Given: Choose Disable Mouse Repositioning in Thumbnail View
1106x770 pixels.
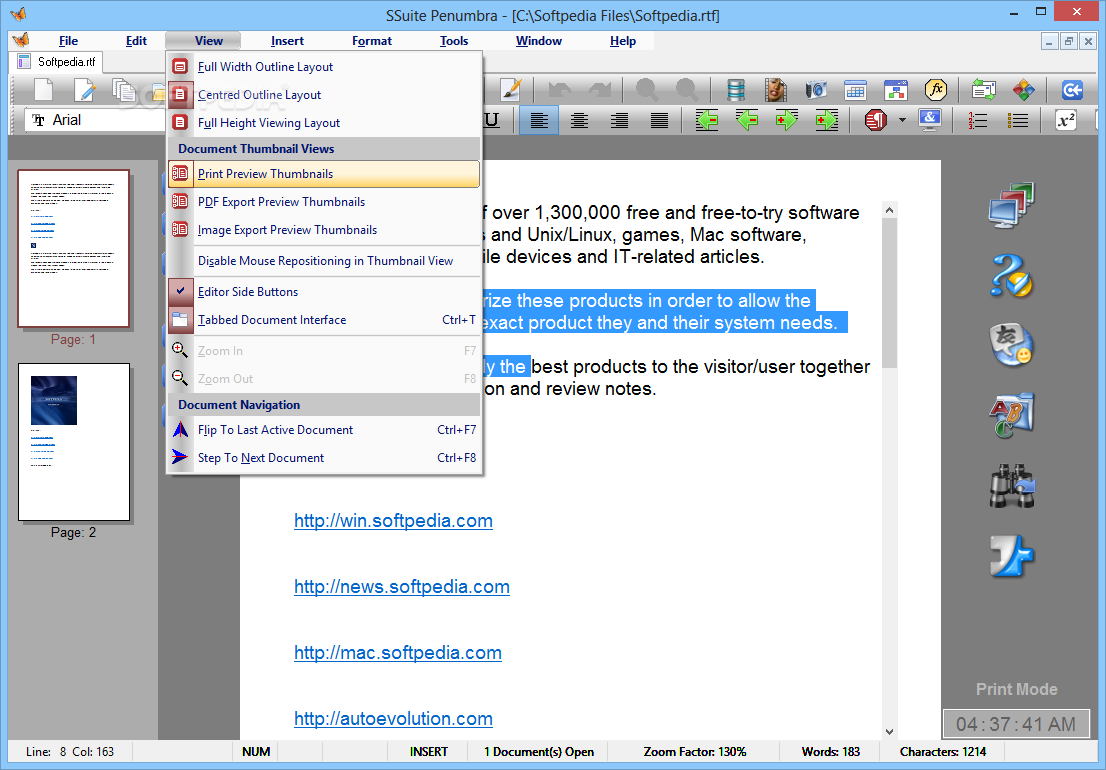Looking at the screenshot, I should (324, 261).
